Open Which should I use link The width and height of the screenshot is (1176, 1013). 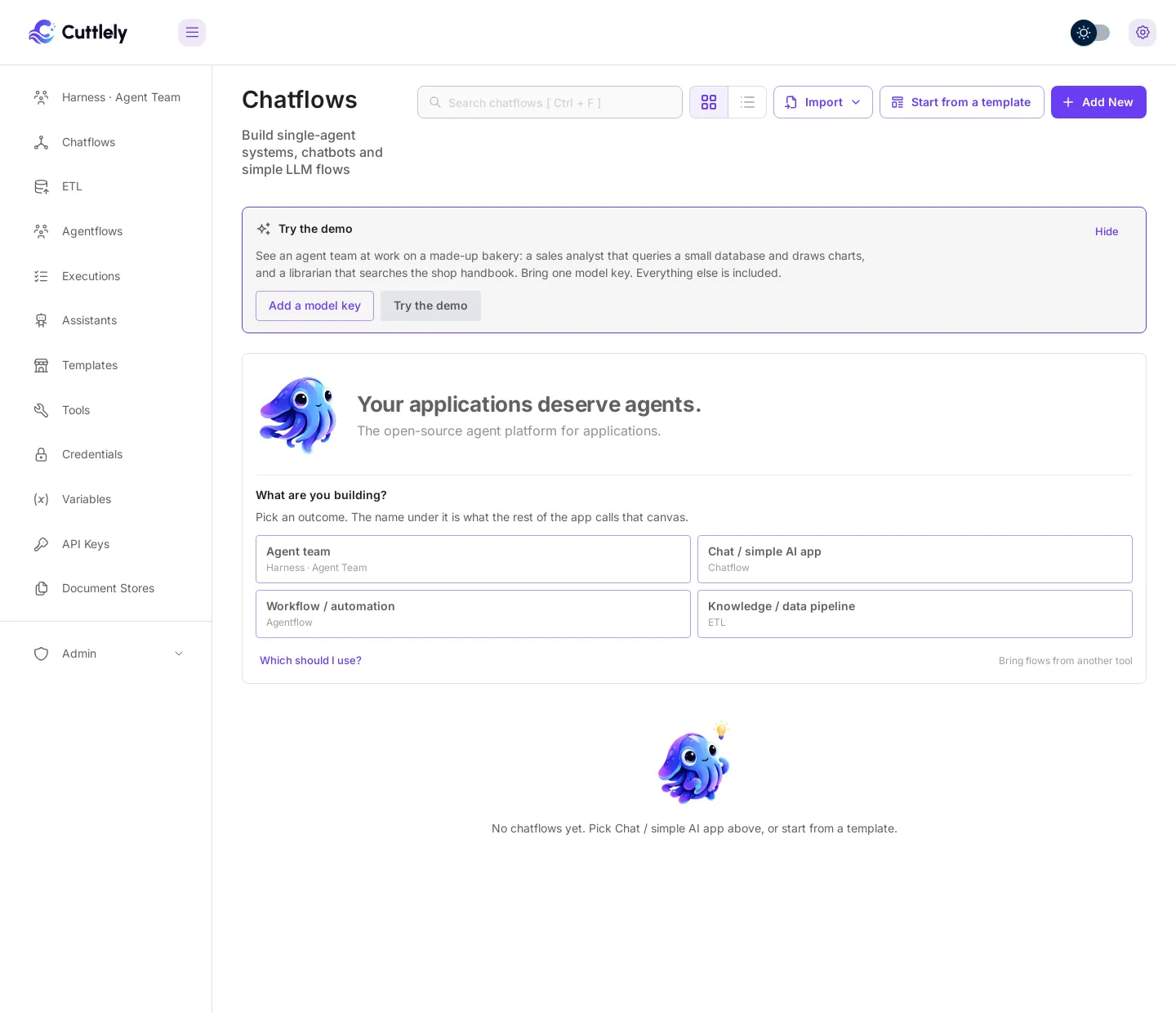click(x=310, y=660)
